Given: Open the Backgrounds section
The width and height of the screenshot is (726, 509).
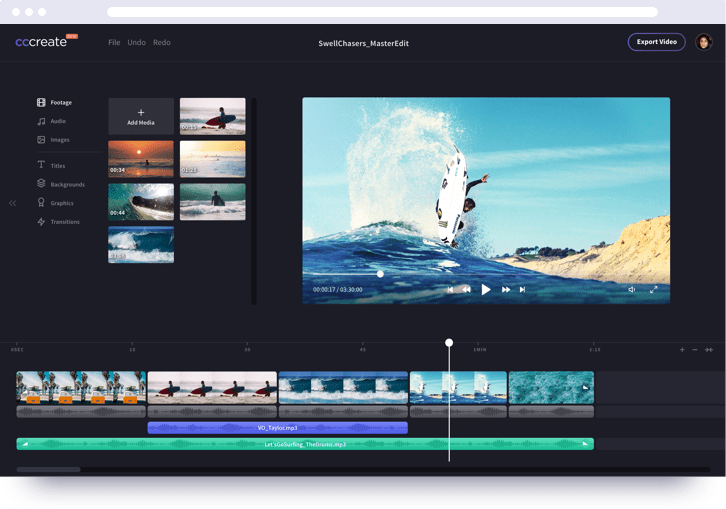Looking at the screenshot, I should point(67,184).
